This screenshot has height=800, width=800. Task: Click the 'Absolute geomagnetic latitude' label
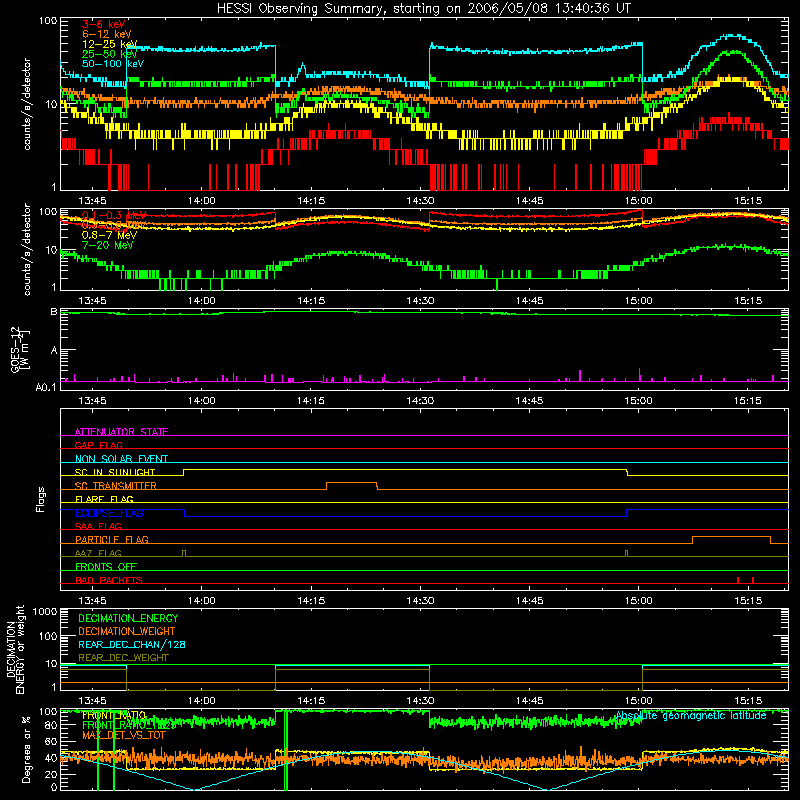click(x=691, y=715)
